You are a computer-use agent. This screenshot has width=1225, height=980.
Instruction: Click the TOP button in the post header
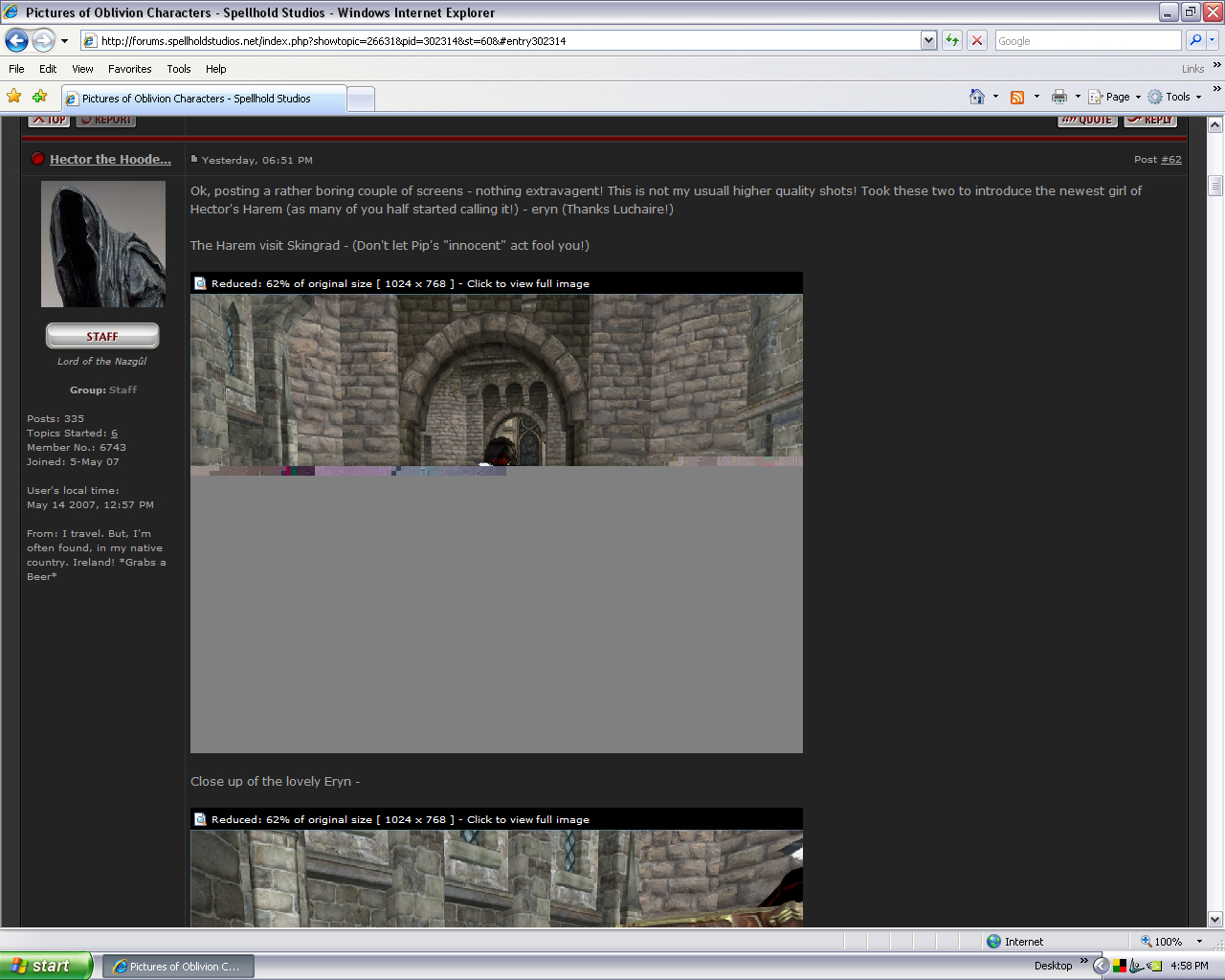[x=49, y=121]
